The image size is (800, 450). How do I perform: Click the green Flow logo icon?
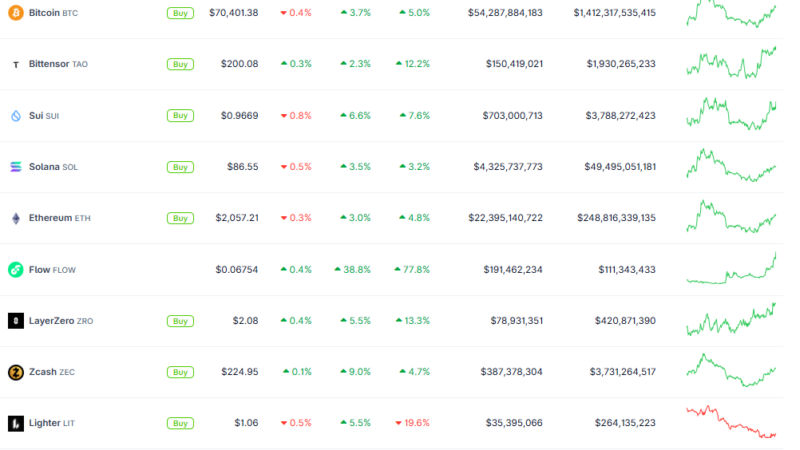(x=16, y=270)
